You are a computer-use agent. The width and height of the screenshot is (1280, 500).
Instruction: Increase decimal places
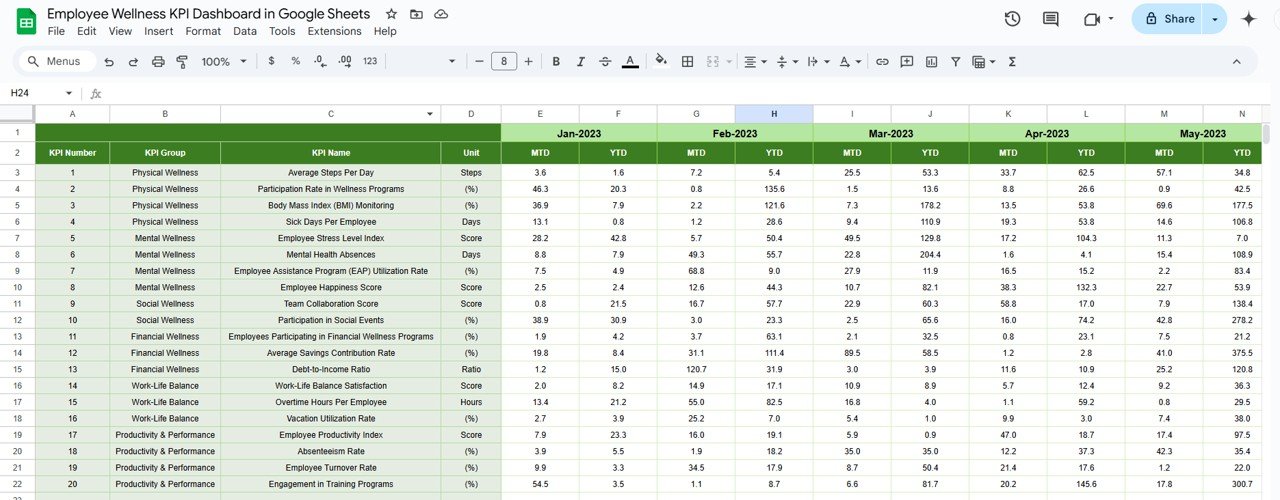[345, 62]
